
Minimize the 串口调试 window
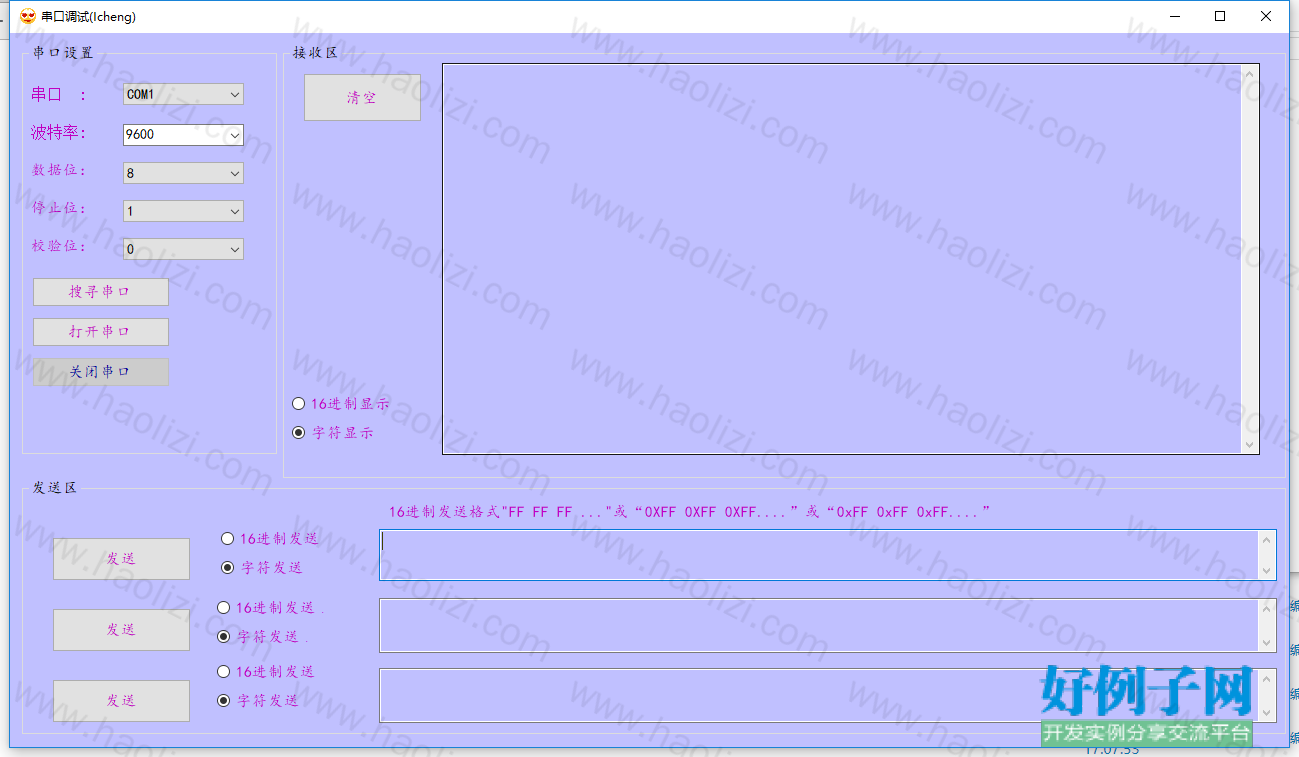coord(1174,16)
